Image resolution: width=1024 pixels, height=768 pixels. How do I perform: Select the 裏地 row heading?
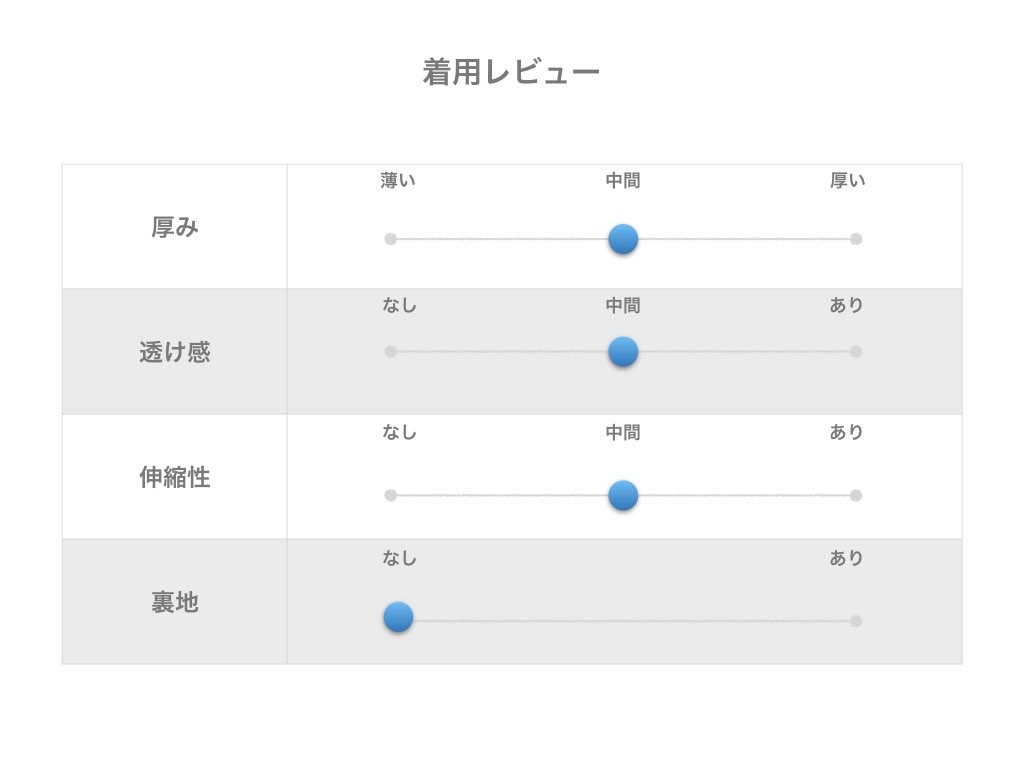(175, 603)
